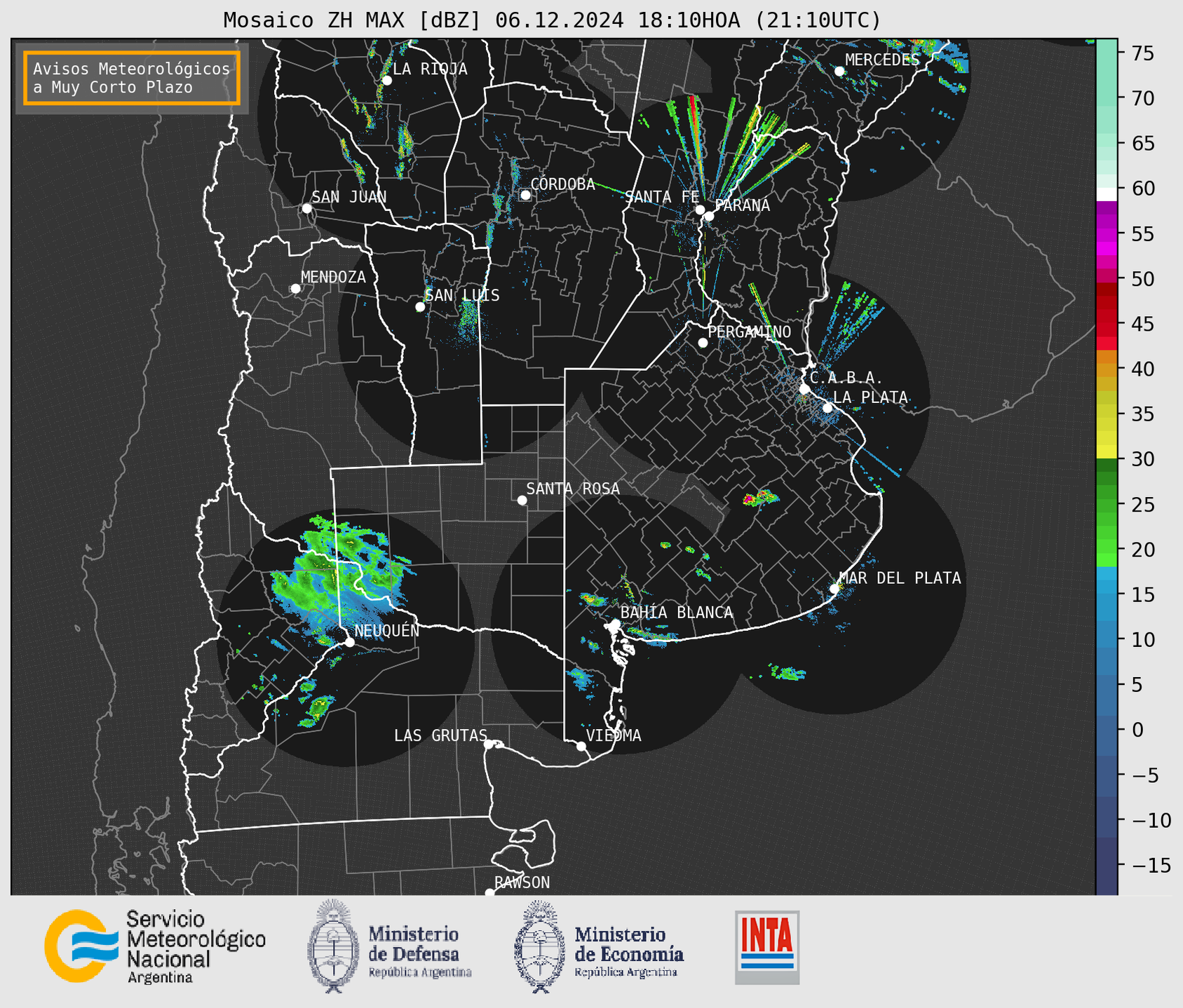
Task: Click the 30 dBZ colorbar label
Action: [x=1143, y=459]
